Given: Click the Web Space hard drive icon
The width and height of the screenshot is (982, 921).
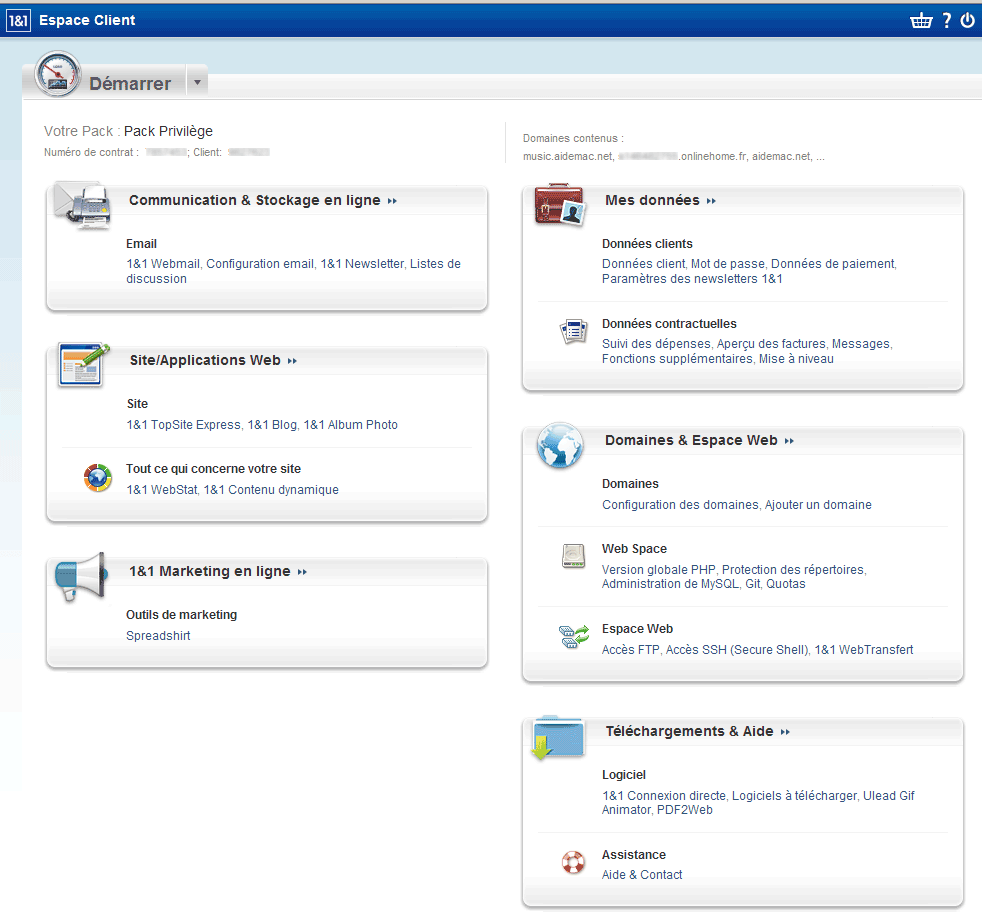Looking at the screenshot, I should [573, 556].
